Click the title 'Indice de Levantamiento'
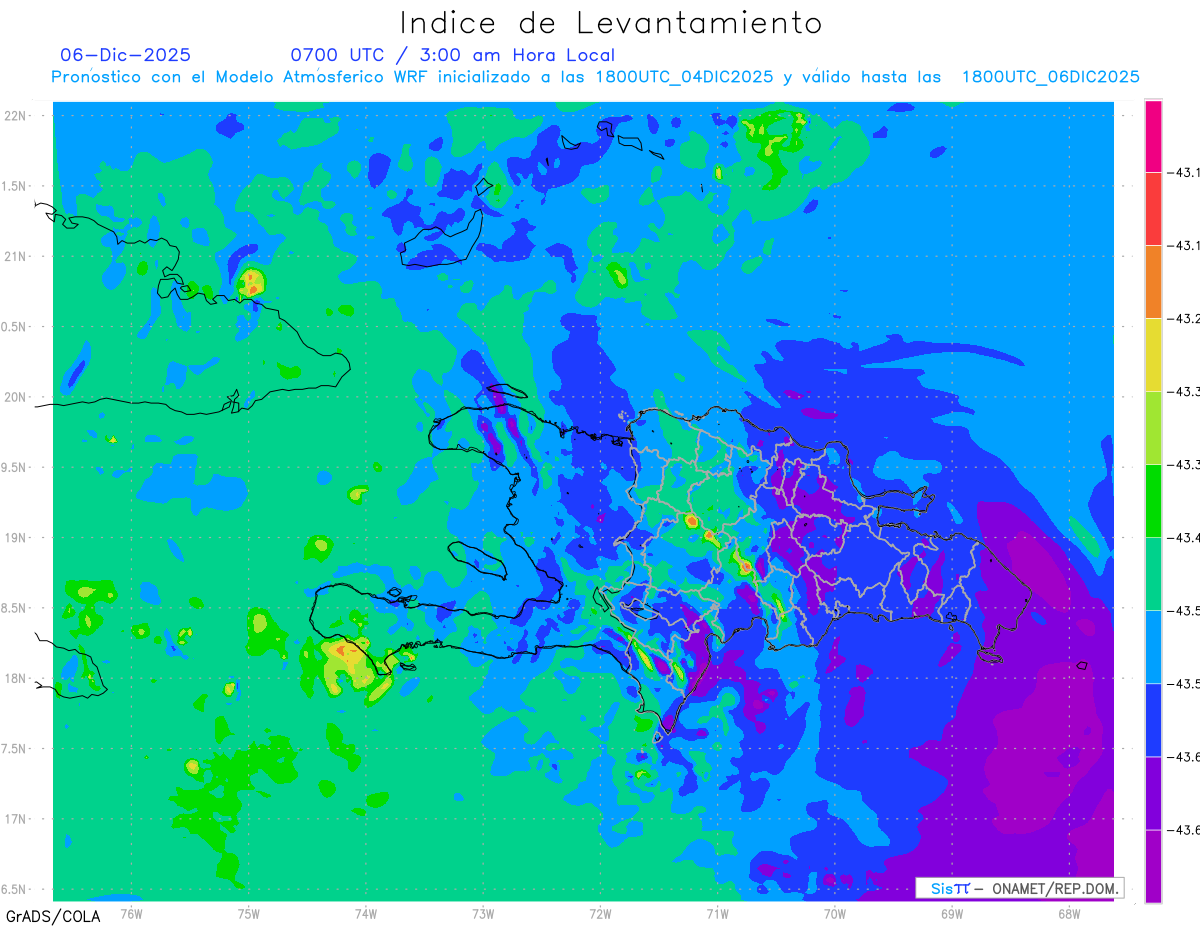The image size is (1200, 927). pyautogui.click(x=611, y=22)
